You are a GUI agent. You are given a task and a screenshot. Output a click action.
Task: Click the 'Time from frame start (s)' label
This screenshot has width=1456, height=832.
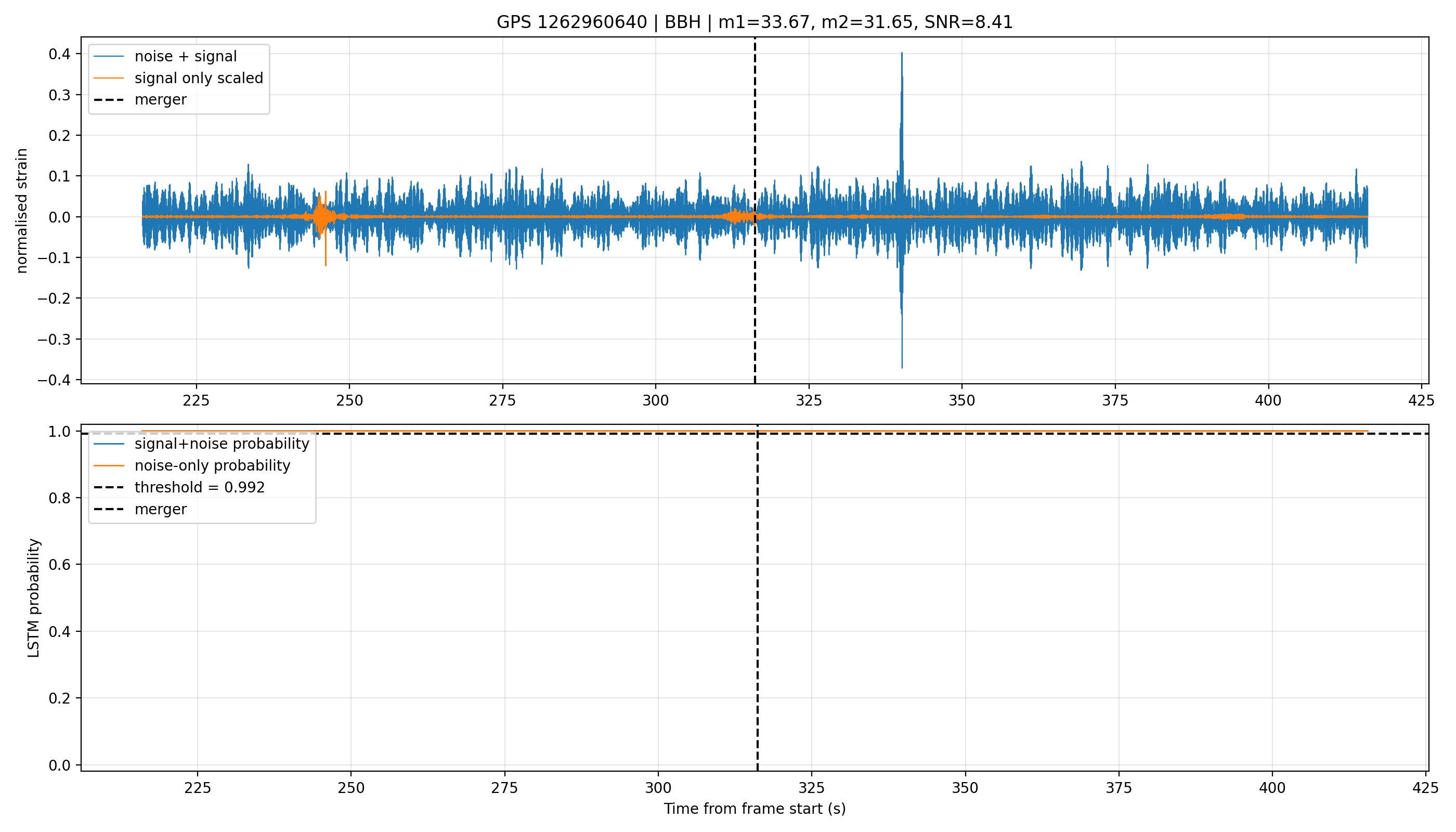(x=755, y=809)
